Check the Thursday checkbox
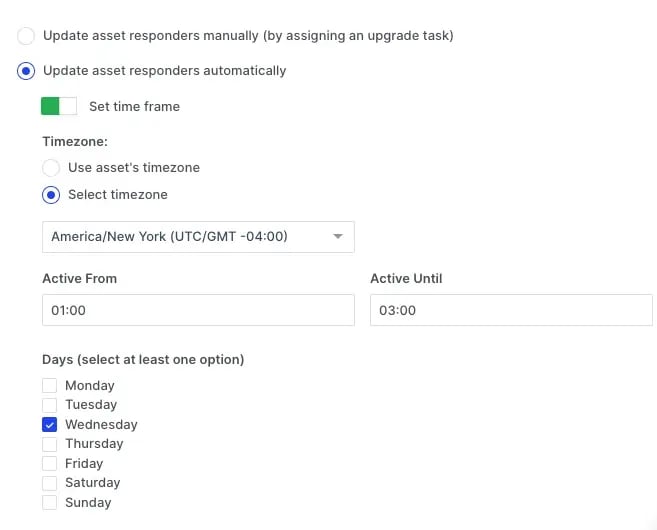This screenshot has height=530, width=657. 49,444
